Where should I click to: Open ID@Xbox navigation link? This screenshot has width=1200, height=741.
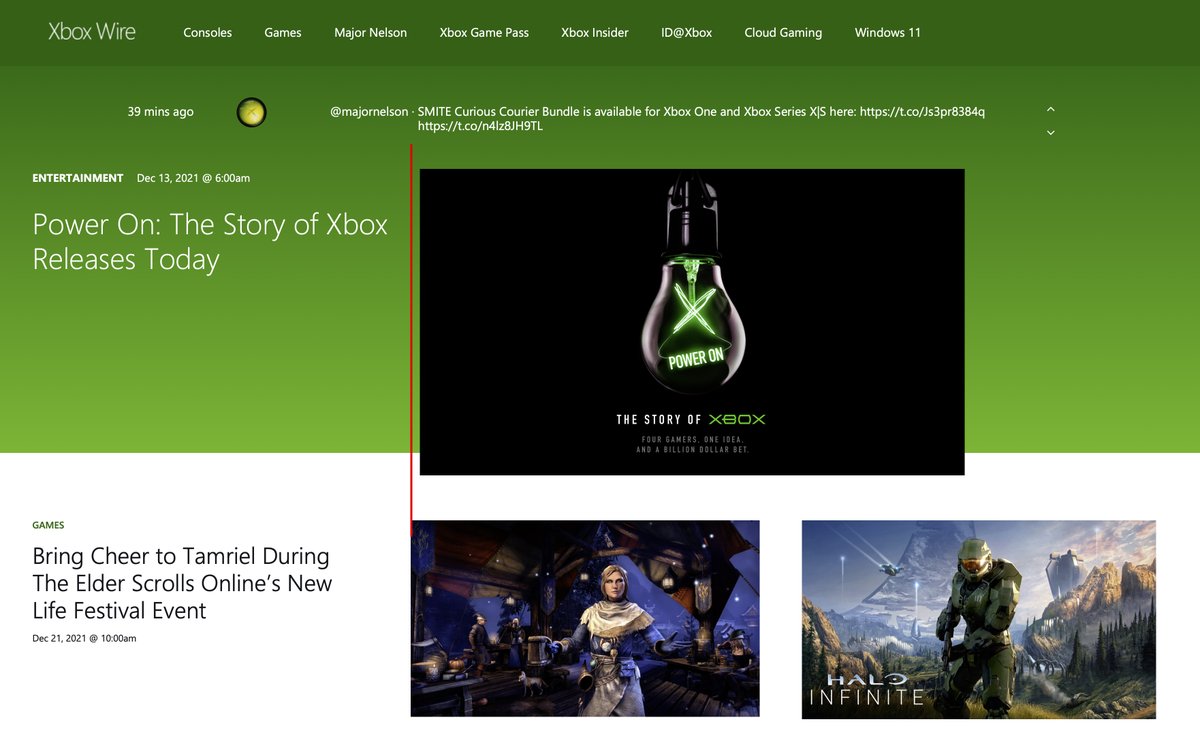687,33
